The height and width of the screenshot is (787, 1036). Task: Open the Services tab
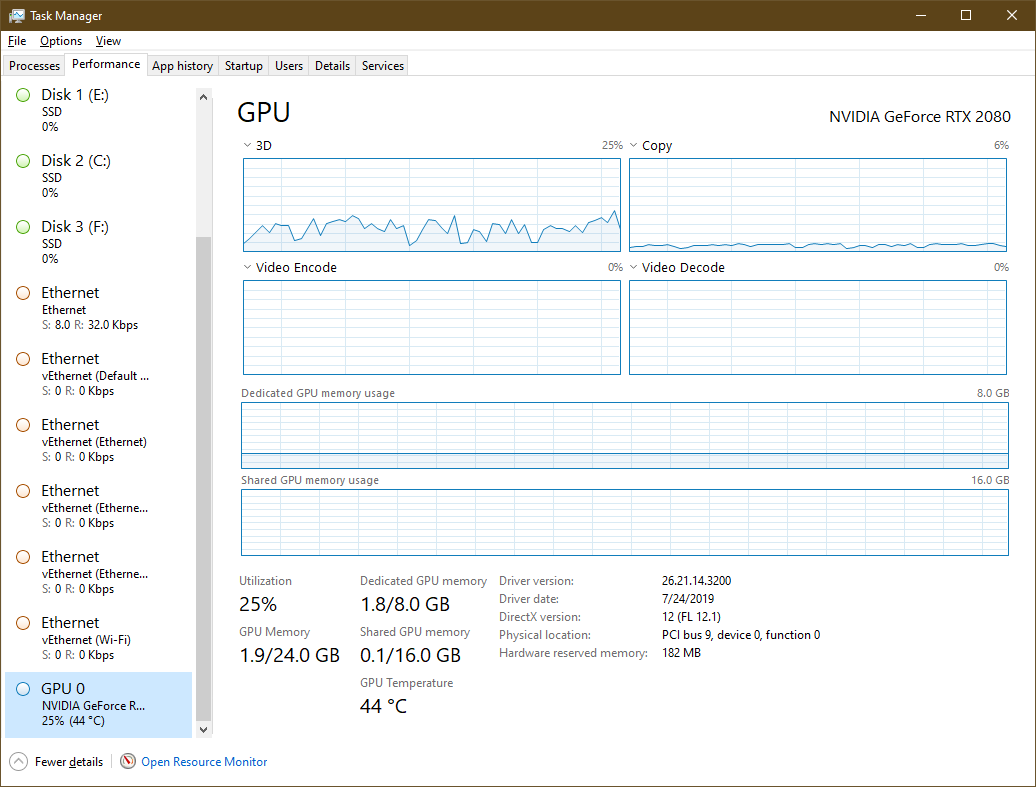coord(383,66)
